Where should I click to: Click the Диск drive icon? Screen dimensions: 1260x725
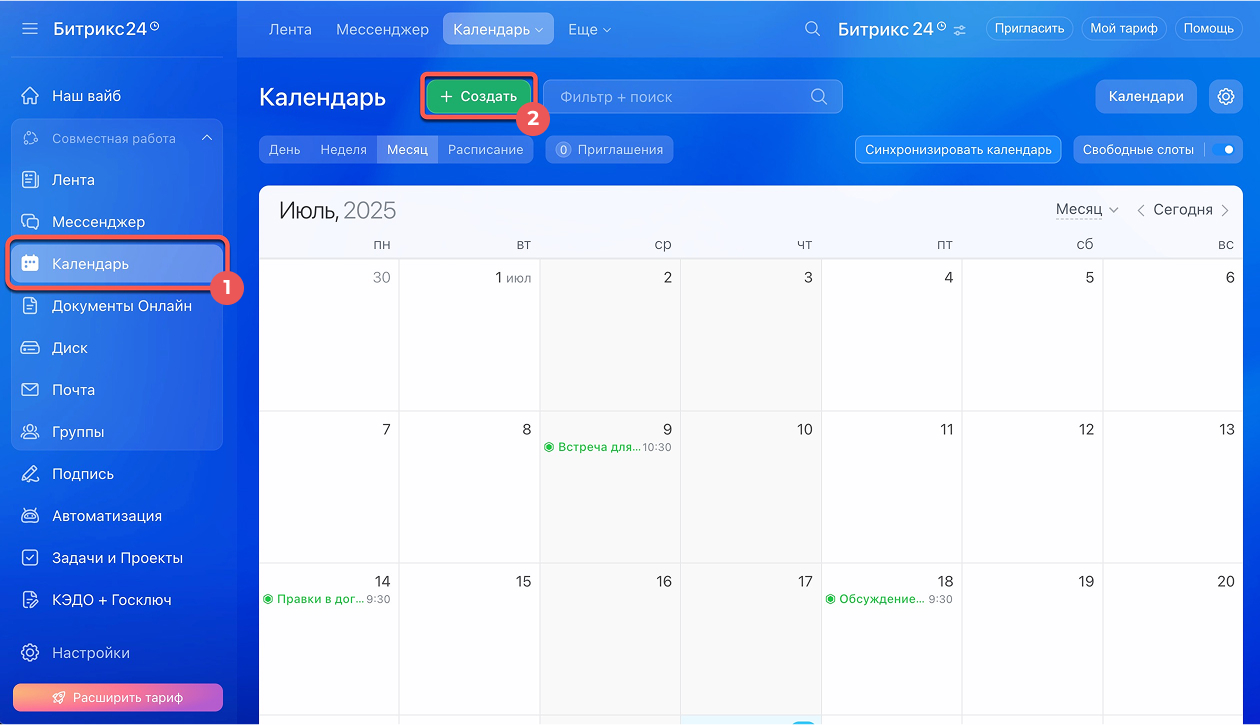pos(30,348)
